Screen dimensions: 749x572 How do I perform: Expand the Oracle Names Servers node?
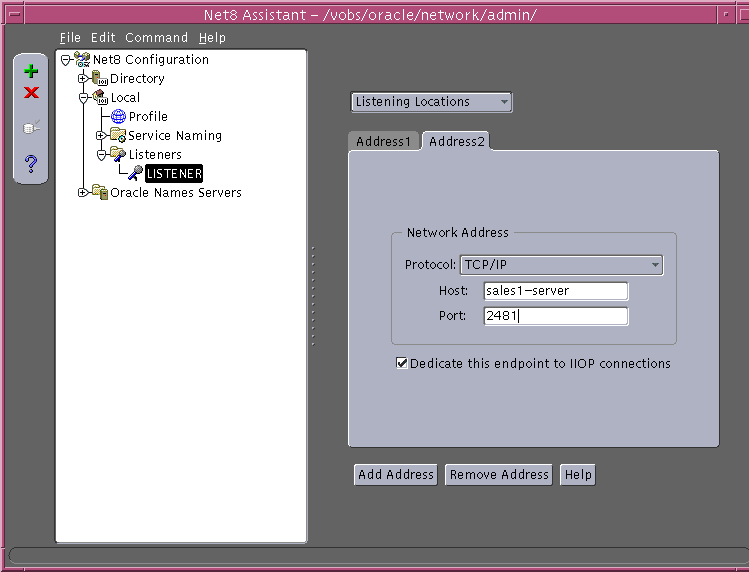(83, 192)
